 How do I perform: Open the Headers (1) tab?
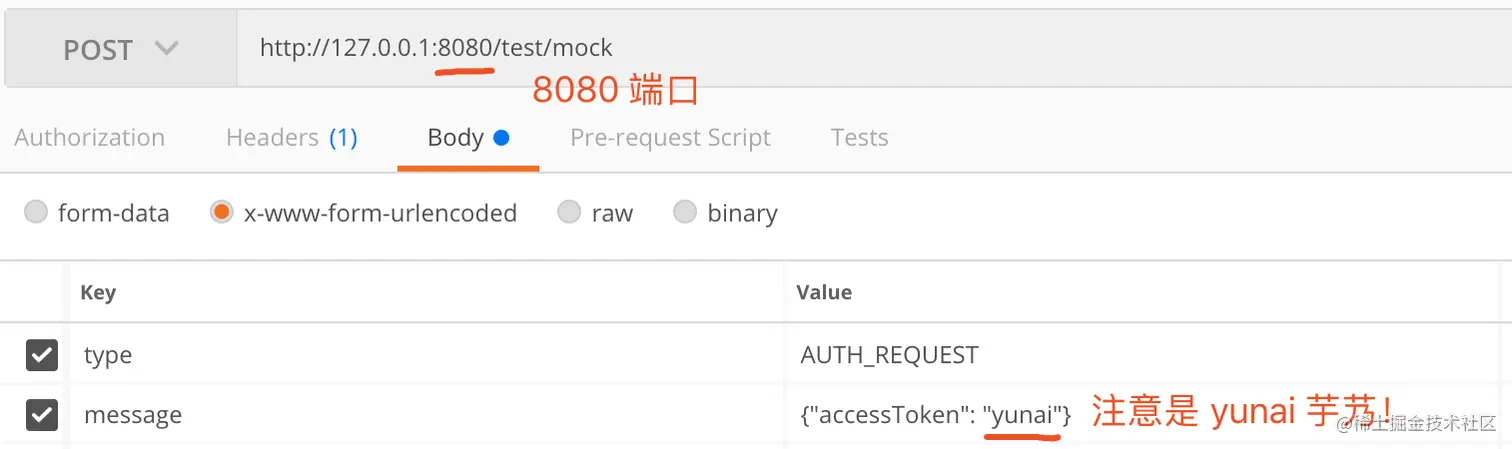pyautogui.click(x=292, y=137)
